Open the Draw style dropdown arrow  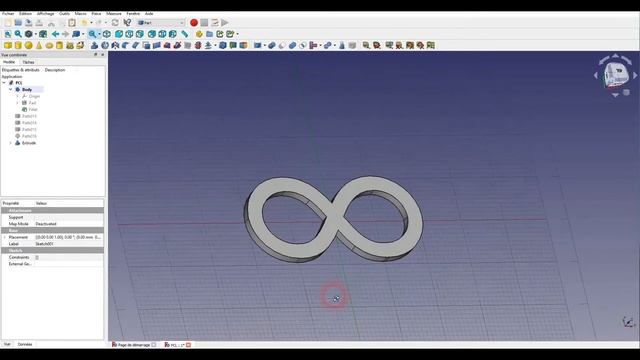coord(36,34)
